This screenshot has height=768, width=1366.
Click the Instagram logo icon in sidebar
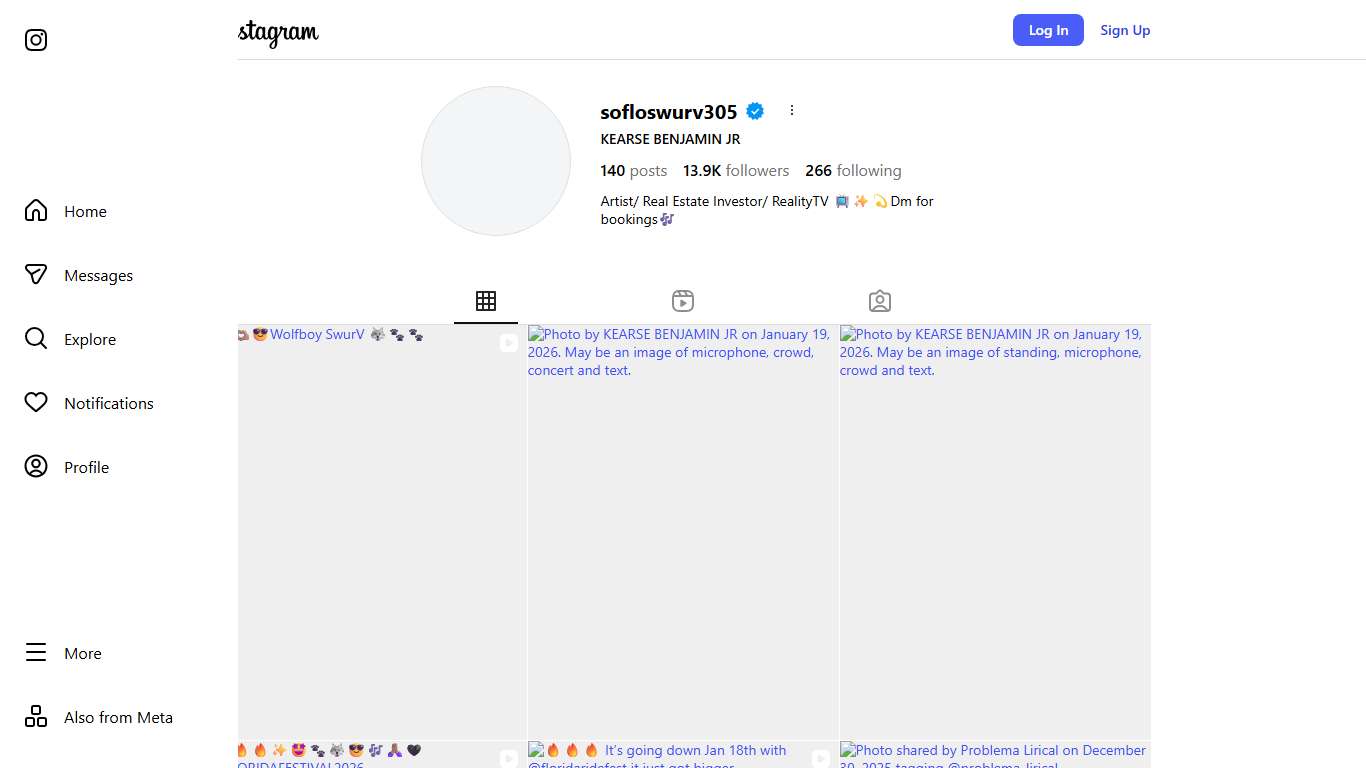coord(36,40)
